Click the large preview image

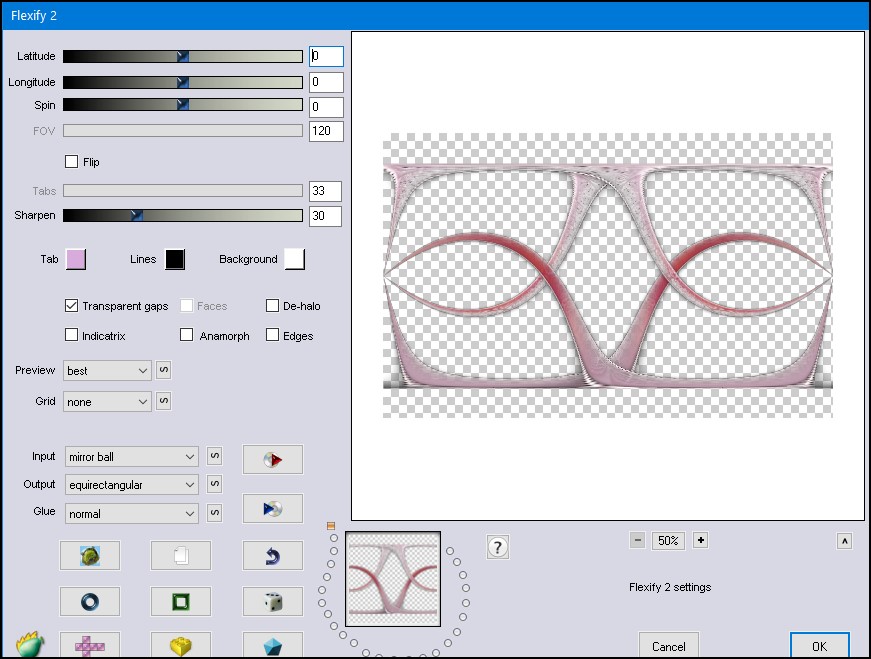[608, 276]
